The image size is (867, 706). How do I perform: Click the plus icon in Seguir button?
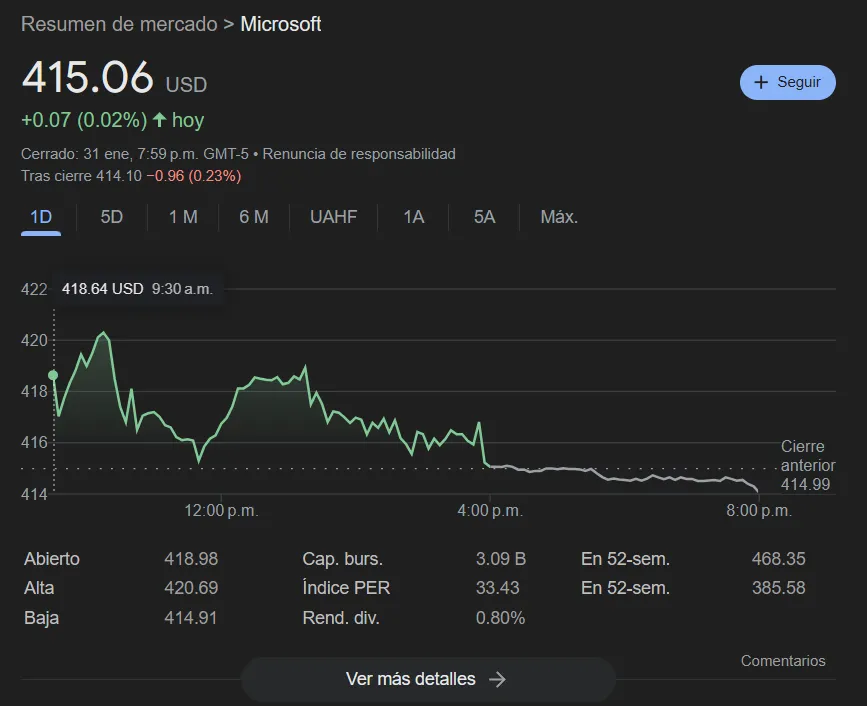(x=761, y=82)
